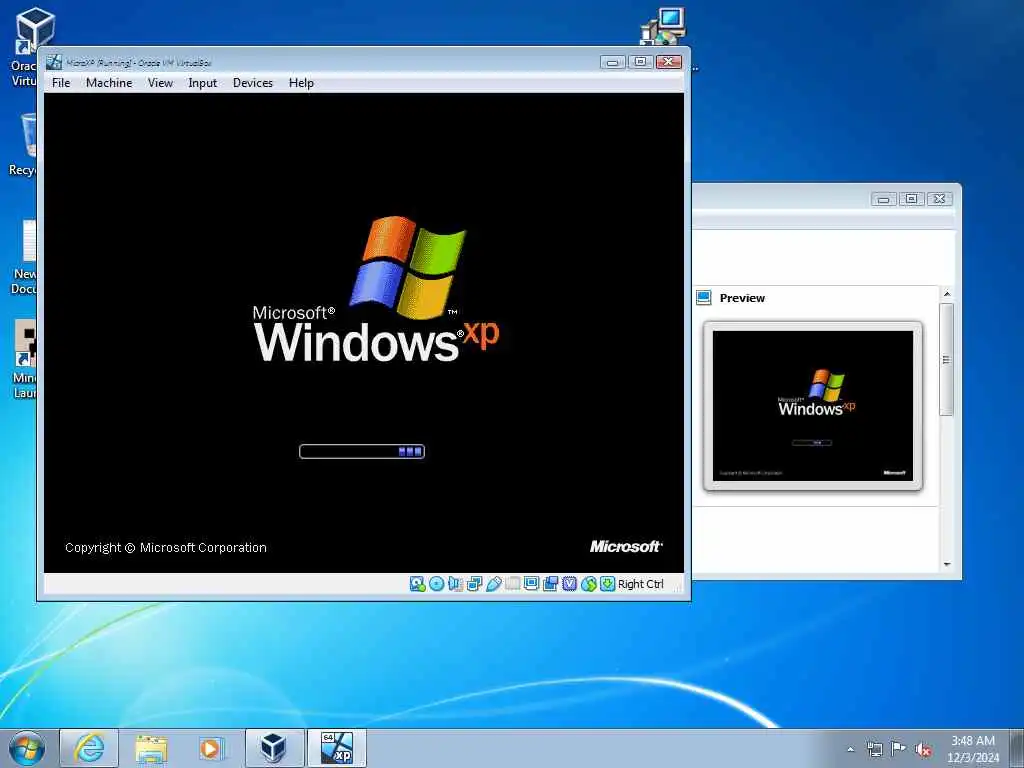Open the Windows Start menu orb
The height and width of the screenshot is (768, 1024).
pos(27,748)
